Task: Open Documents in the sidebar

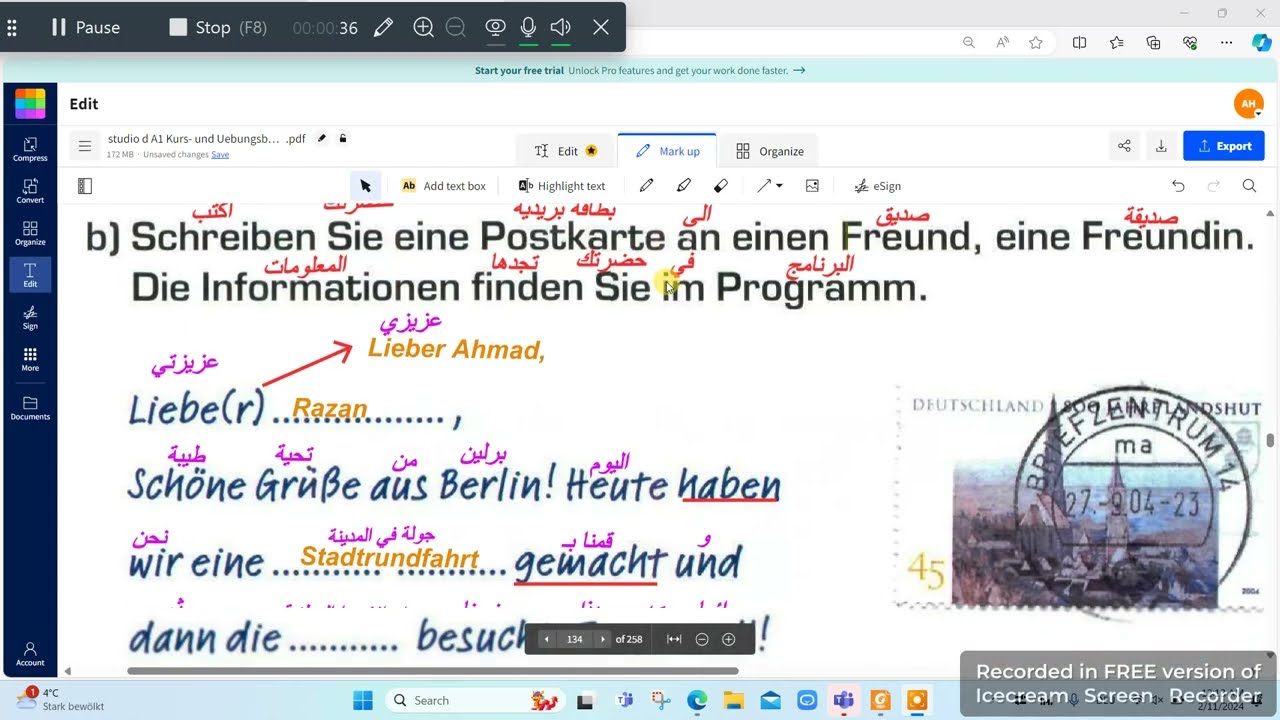Action: tap(30, 408)
